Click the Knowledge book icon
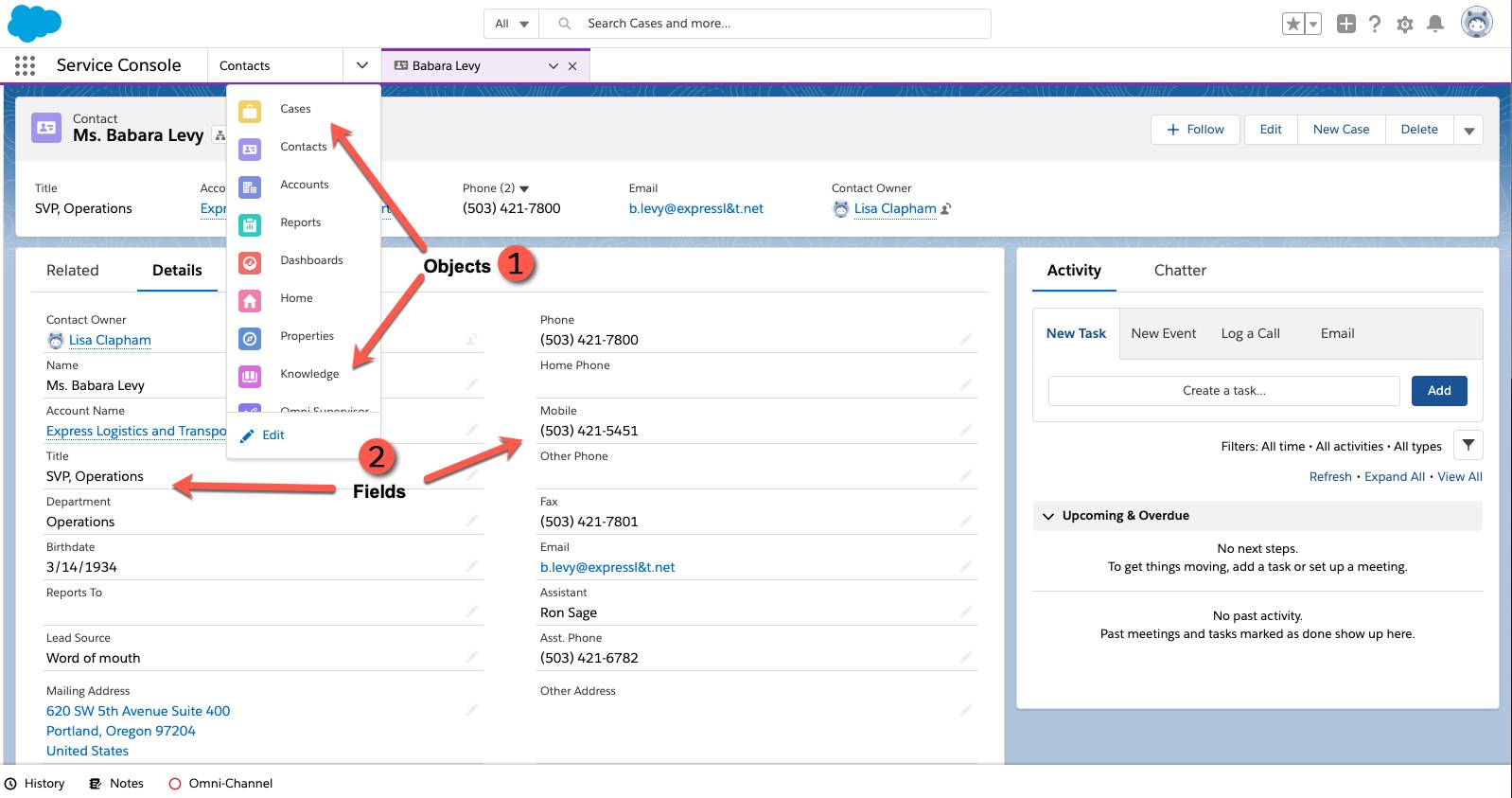 click(250, 376)
